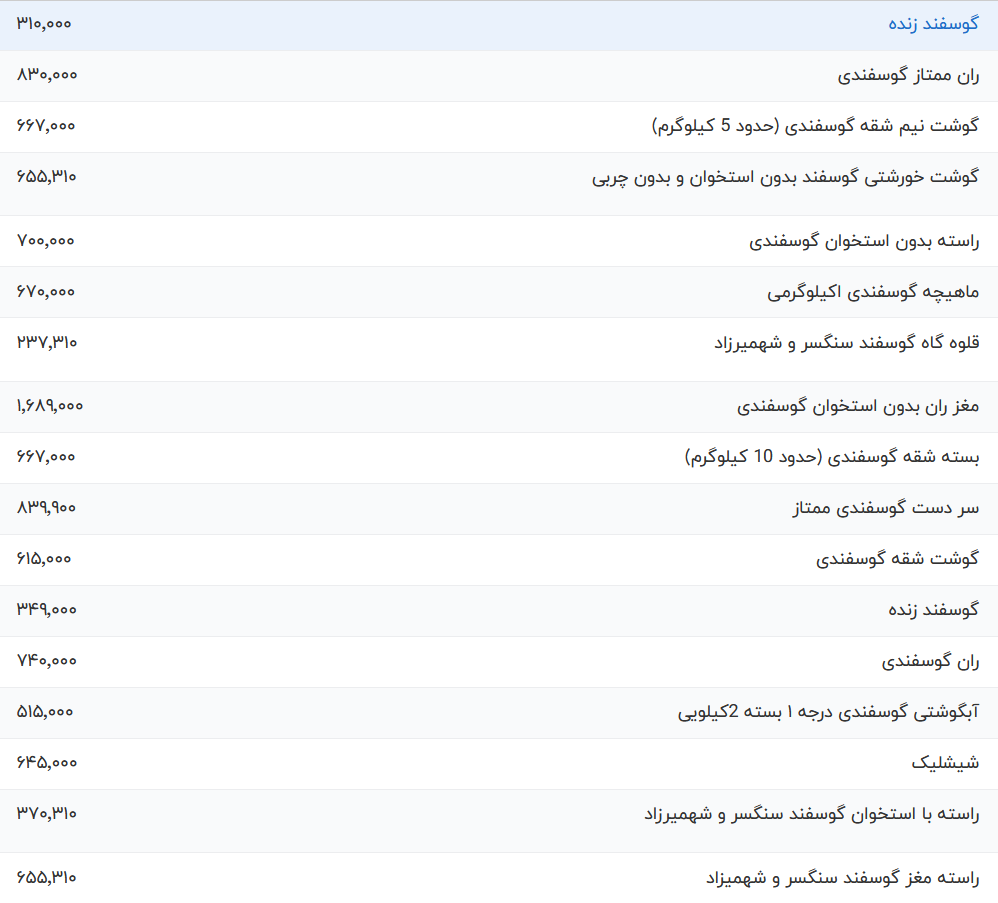Open the ران گوسفندی entry priced ۷۴۰,۰۰۰

(x=930, y=662)
